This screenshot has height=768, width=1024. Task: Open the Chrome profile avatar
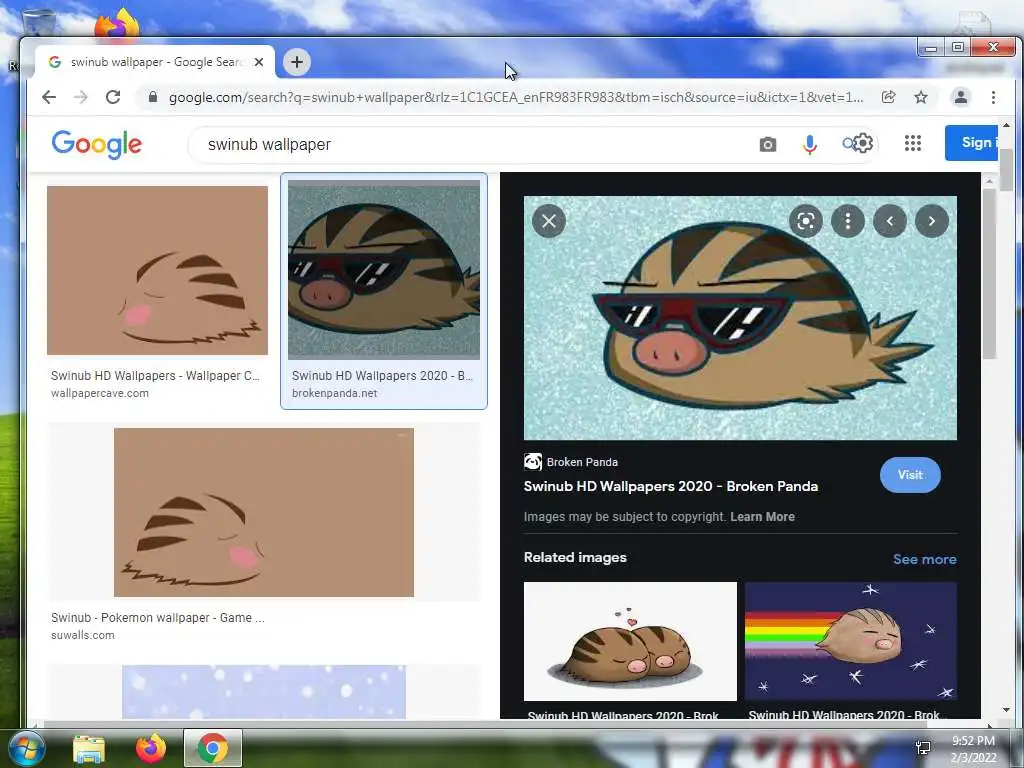click(x=961, y=97)
